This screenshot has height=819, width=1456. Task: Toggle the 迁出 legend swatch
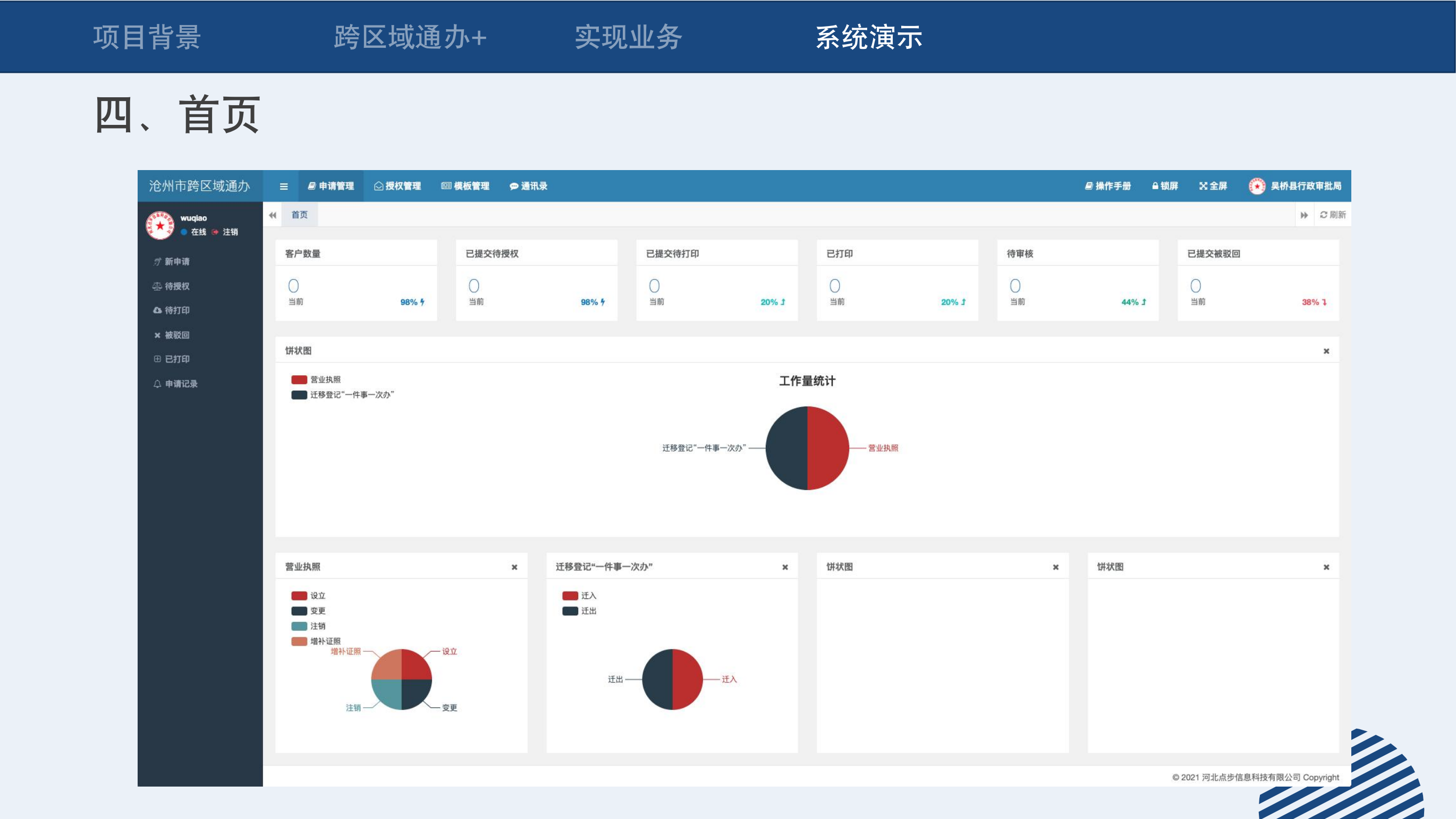click(570, 611)
